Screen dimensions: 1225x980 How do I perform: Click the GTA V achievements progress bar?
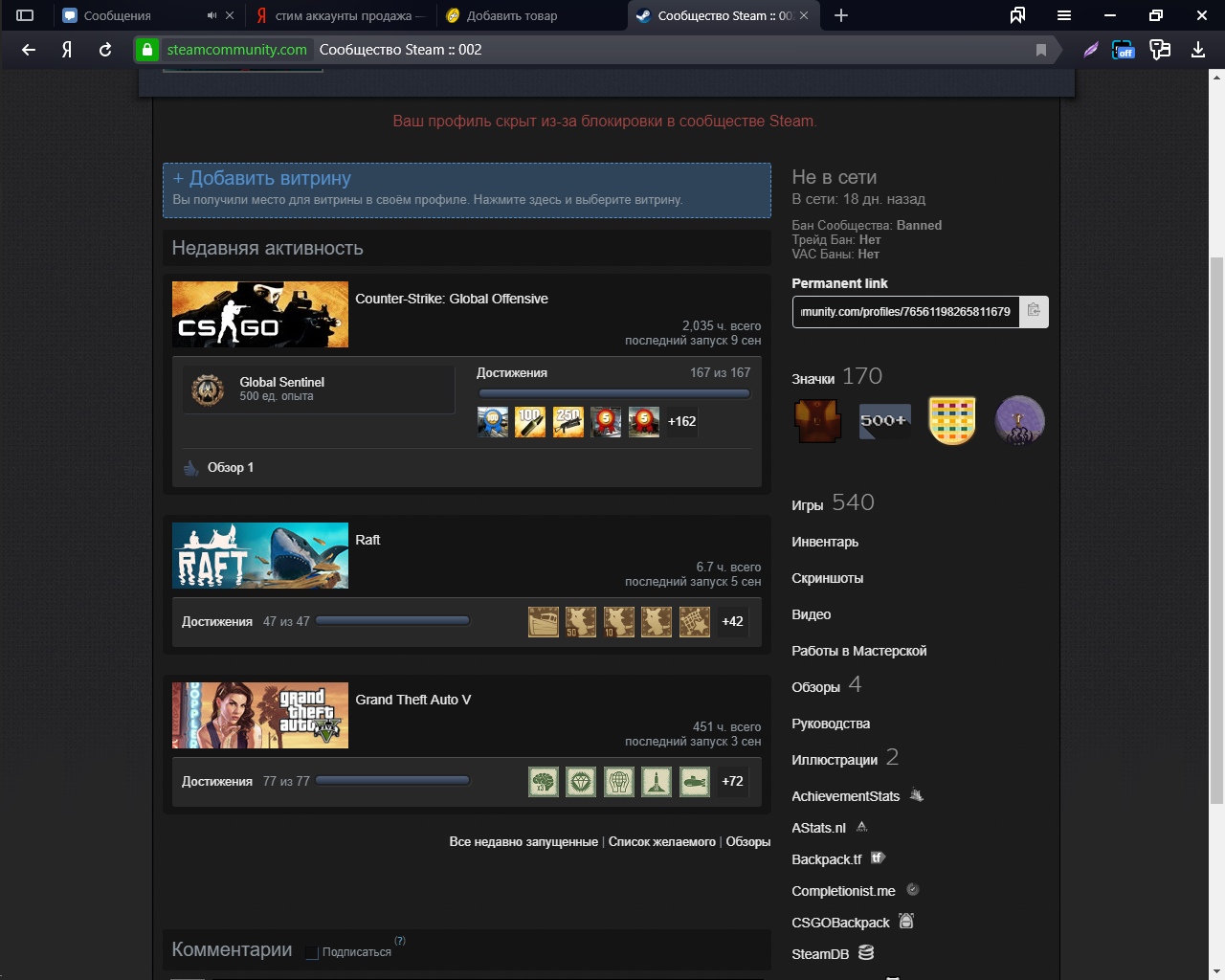click(392, 780)
